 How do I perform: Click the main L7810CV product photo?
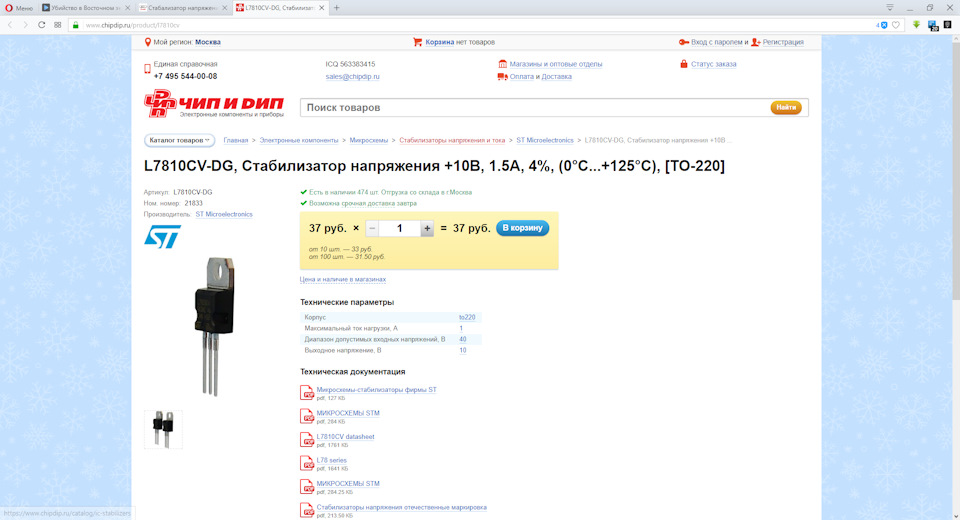coord(214,326)
